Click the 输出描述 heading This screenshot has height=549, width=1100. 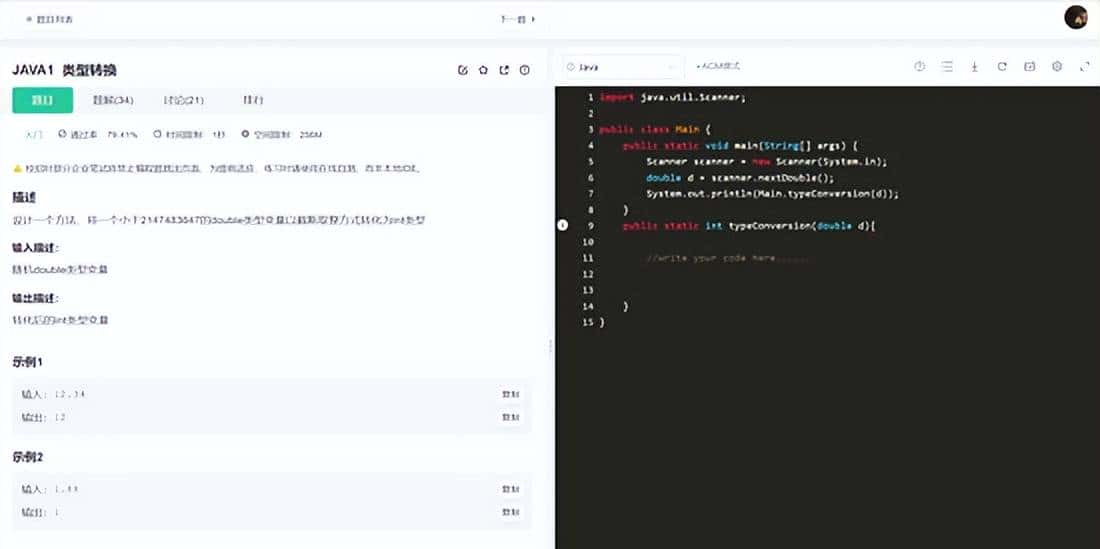35,298
